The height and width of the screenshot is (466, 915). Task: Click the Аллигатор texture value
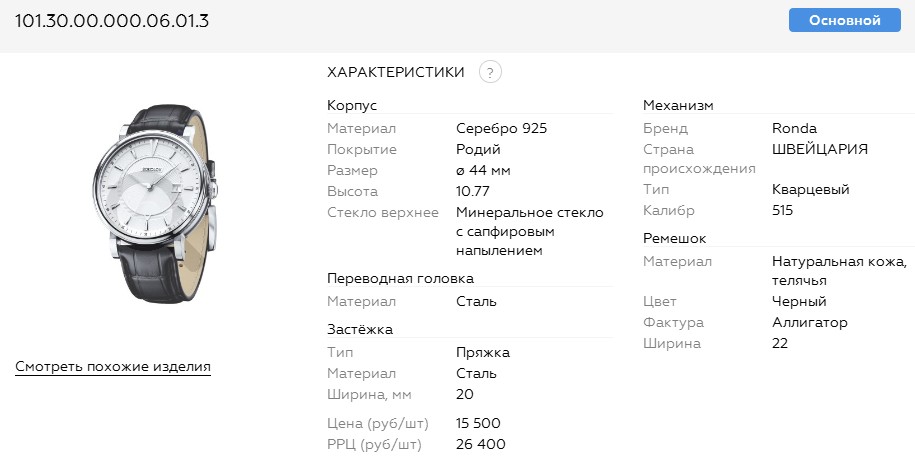click(x=809, y=322)
